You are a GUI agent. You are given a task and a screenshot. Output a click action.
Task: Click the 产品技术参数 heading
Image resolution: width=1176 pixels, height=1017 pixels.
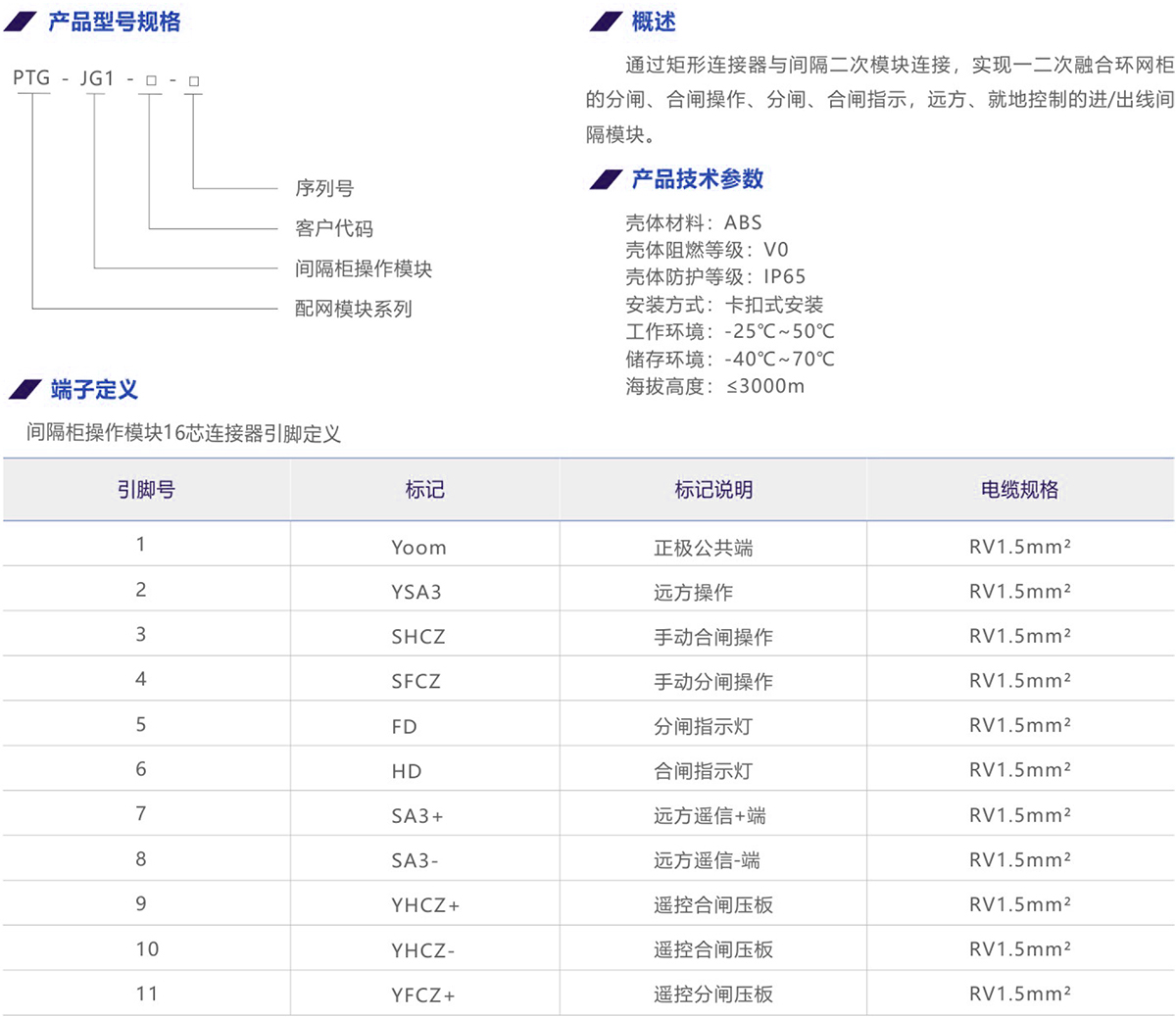click(697, 178)
